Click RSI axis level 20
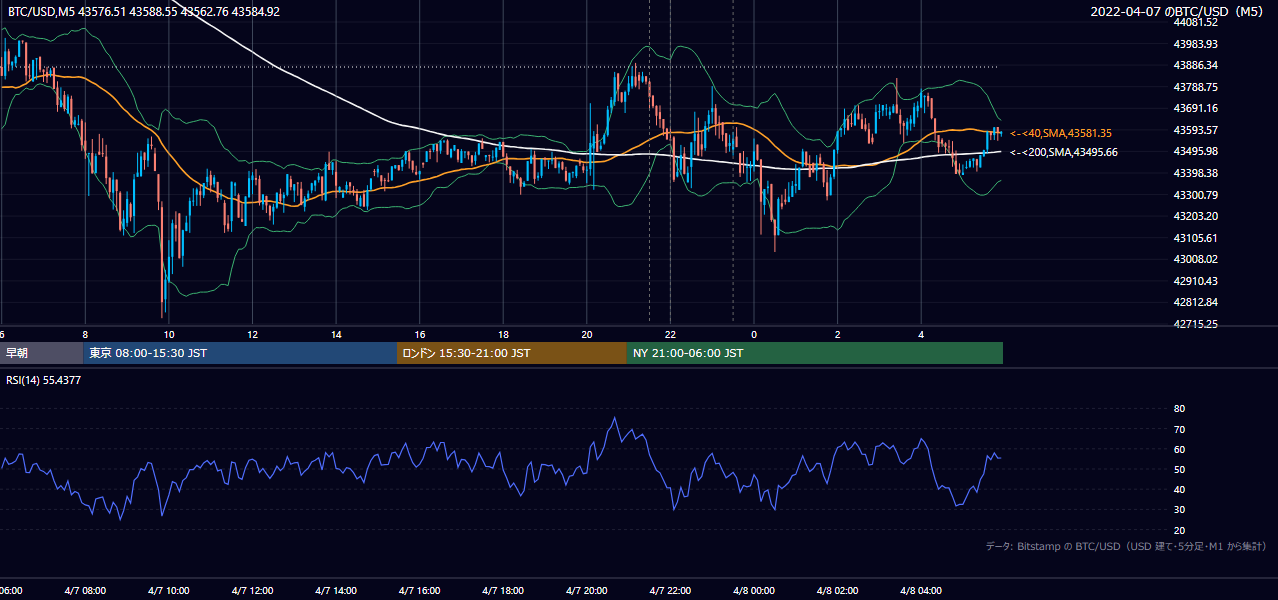The width and height of the screenshot is (1278, 600). click(1179, 530)
